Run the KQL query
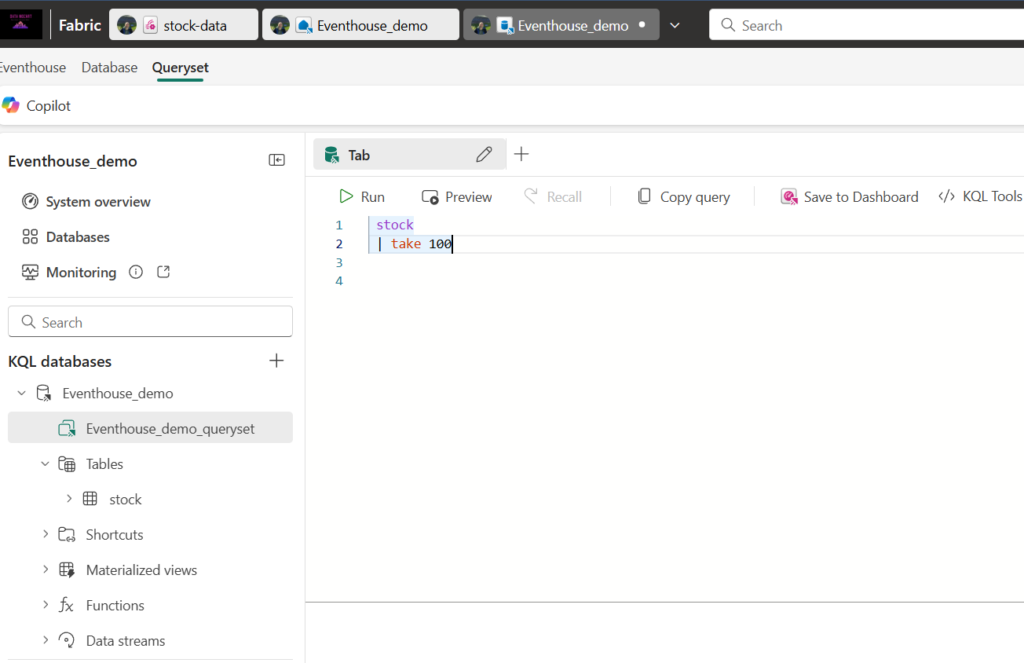The image size is (1024, 663). click(x=361, y=197)
